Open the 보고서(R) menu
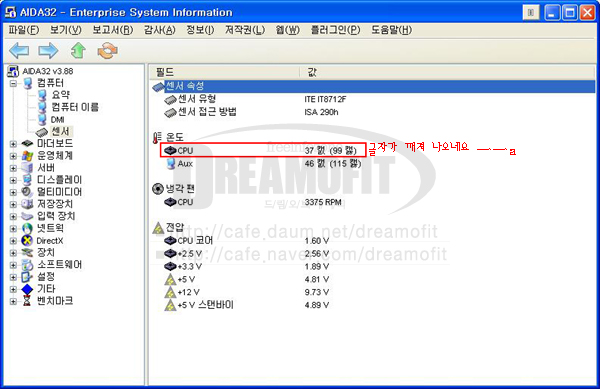This screenshot has width=600, height=389. 112,30
